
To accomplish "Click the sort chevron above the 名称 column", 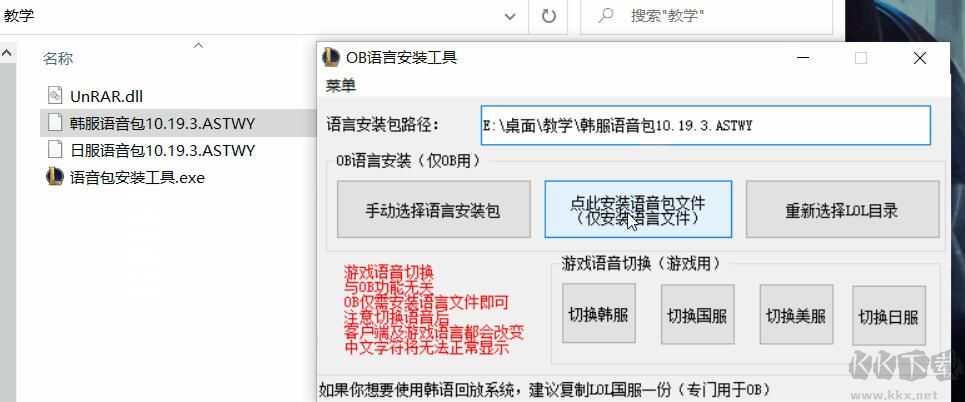I will click(x=198, y=46).
